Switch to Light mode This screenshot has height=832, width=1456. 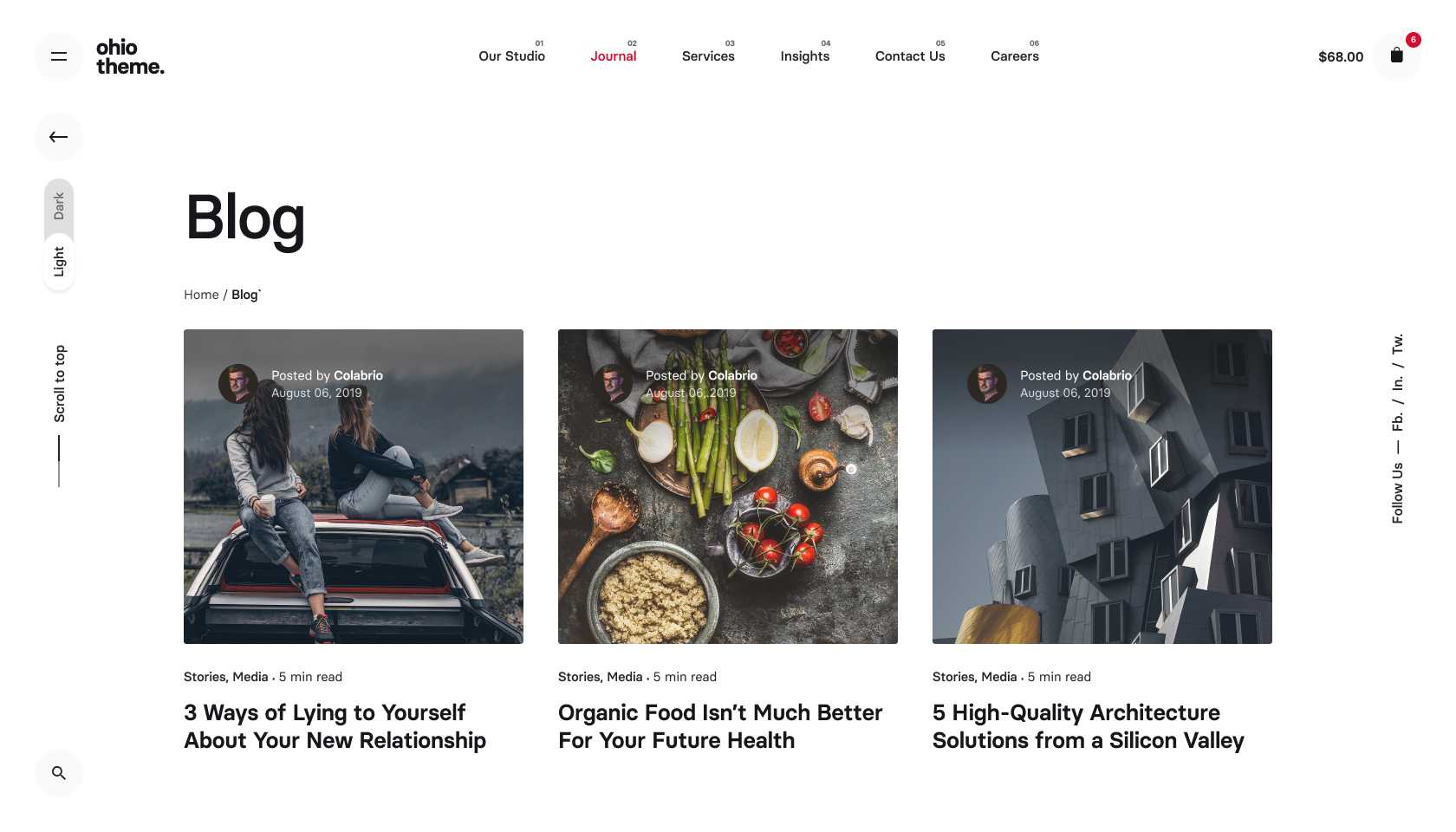coord(59,262)
